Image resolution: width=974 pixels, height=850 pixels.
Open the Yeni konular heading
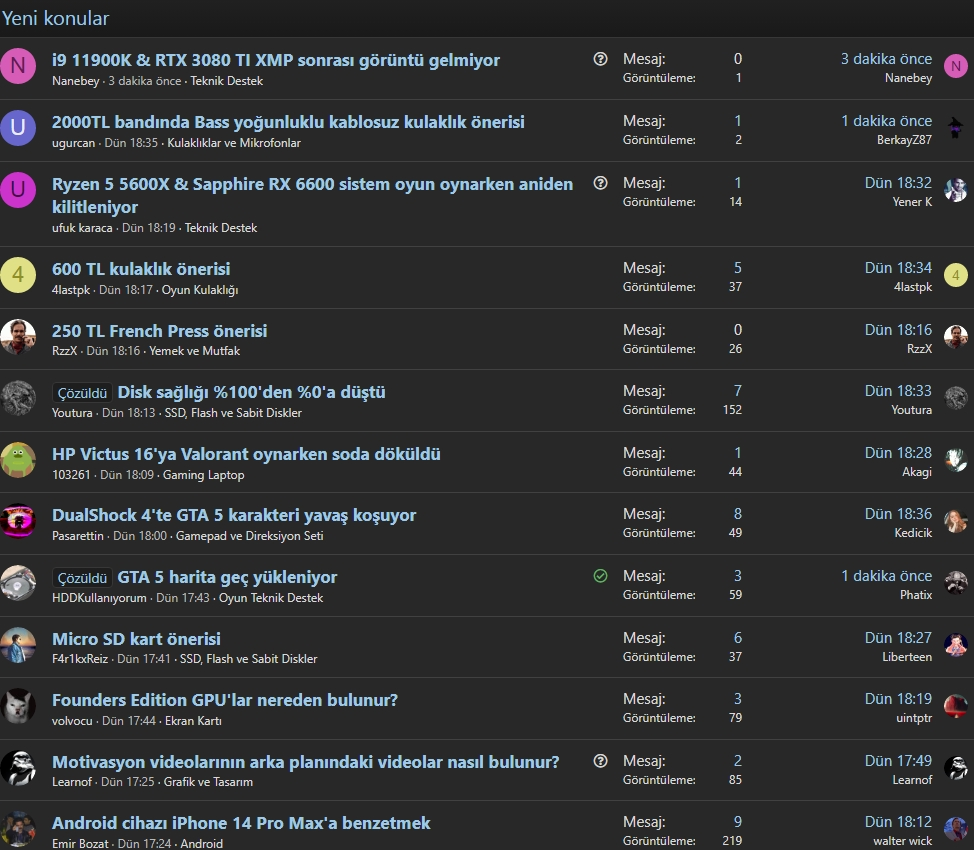click(x=55, y=18)
